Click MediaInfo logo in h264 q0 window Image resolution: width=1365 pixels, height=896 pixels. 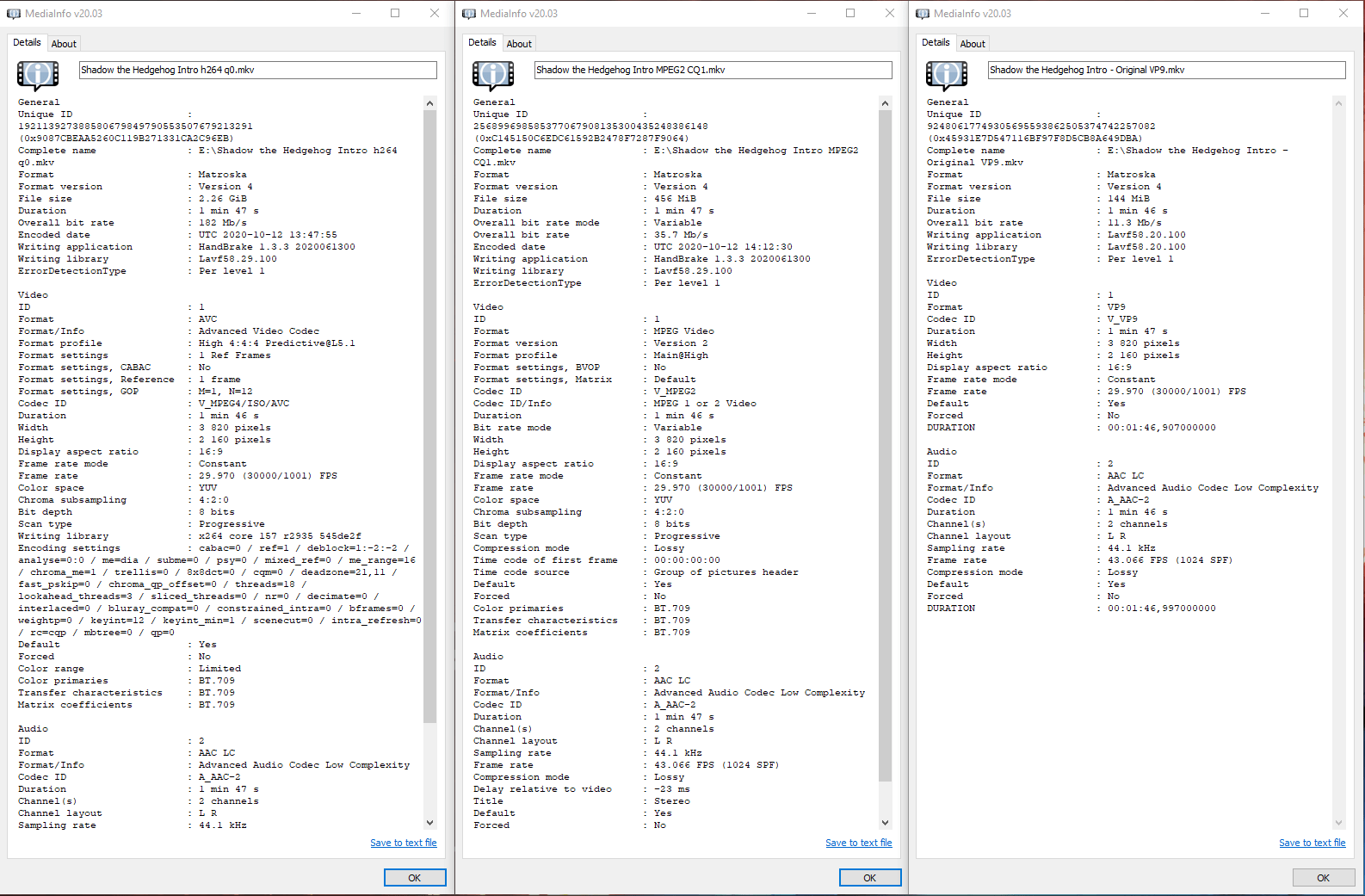pyautogui.click(x=38, y=76)
